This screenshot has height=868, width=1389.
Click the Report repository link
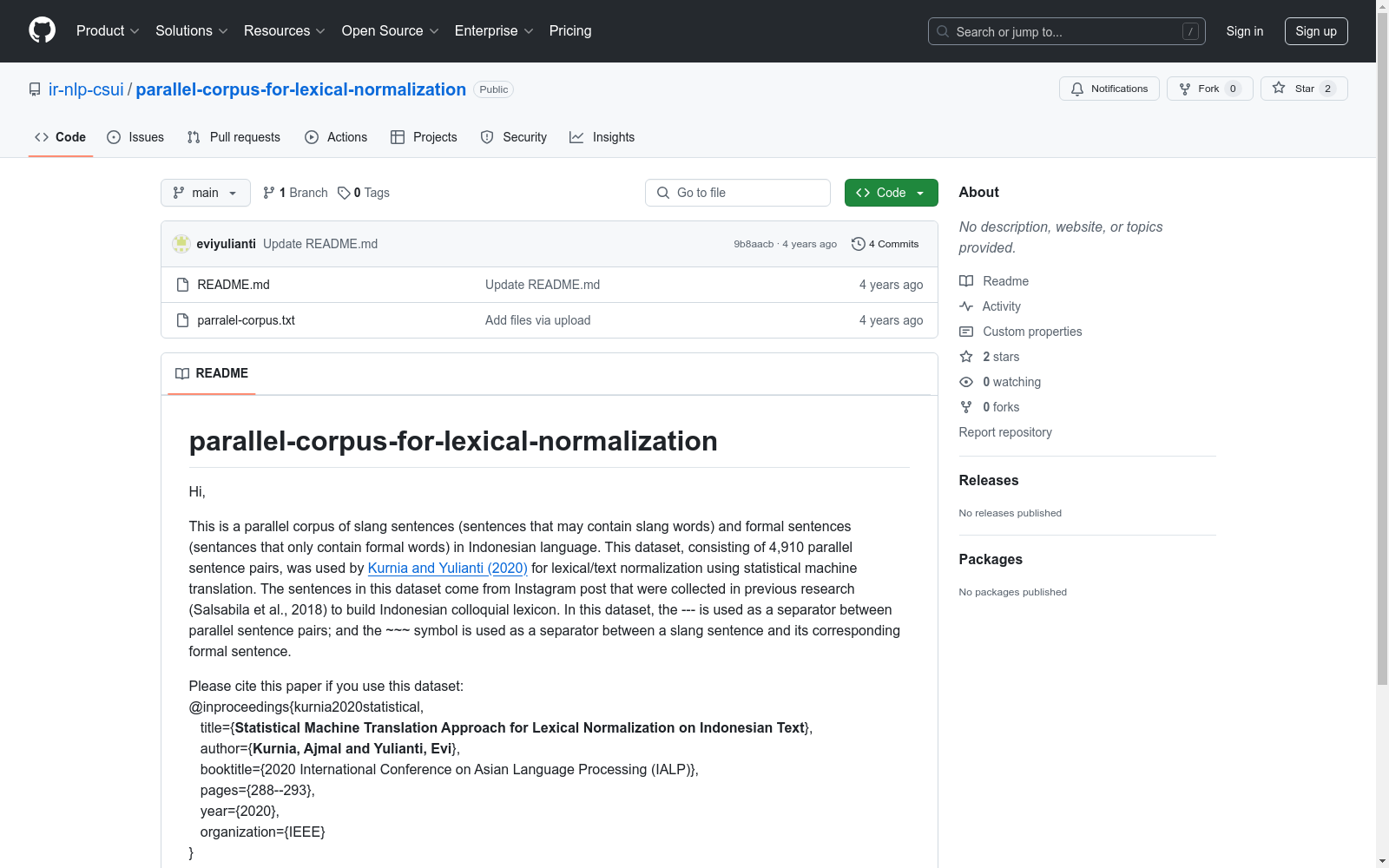(x=1005, y=432)
